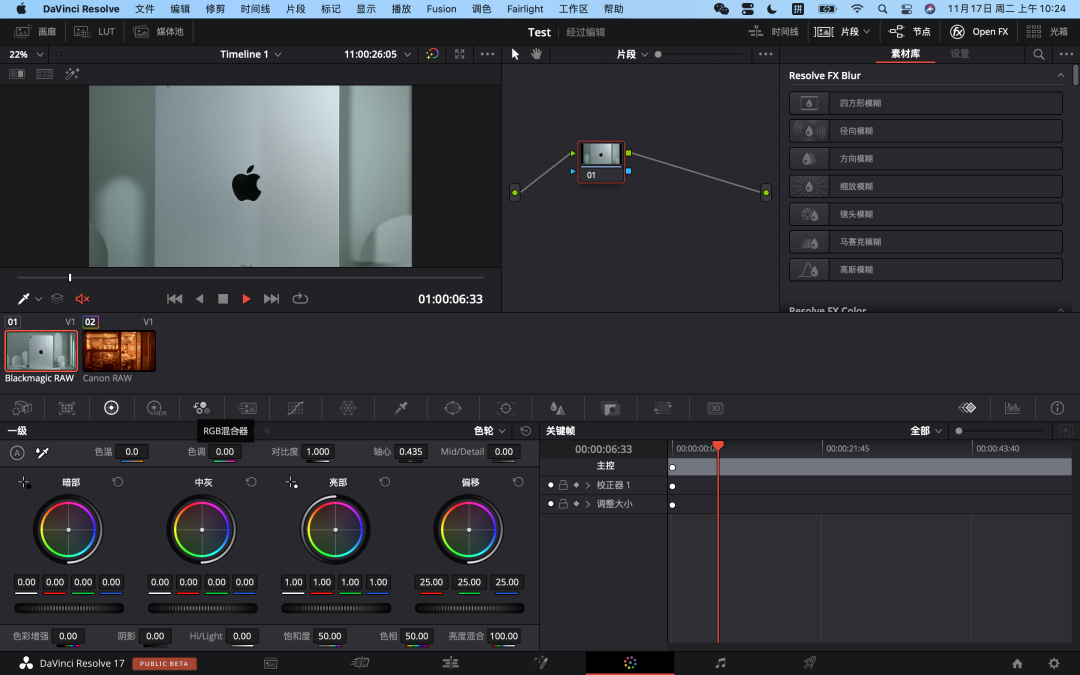Screen dimensions: 1080x675
Task: Open the Qualifier eyedropper palette
Action: pos(401,408)
